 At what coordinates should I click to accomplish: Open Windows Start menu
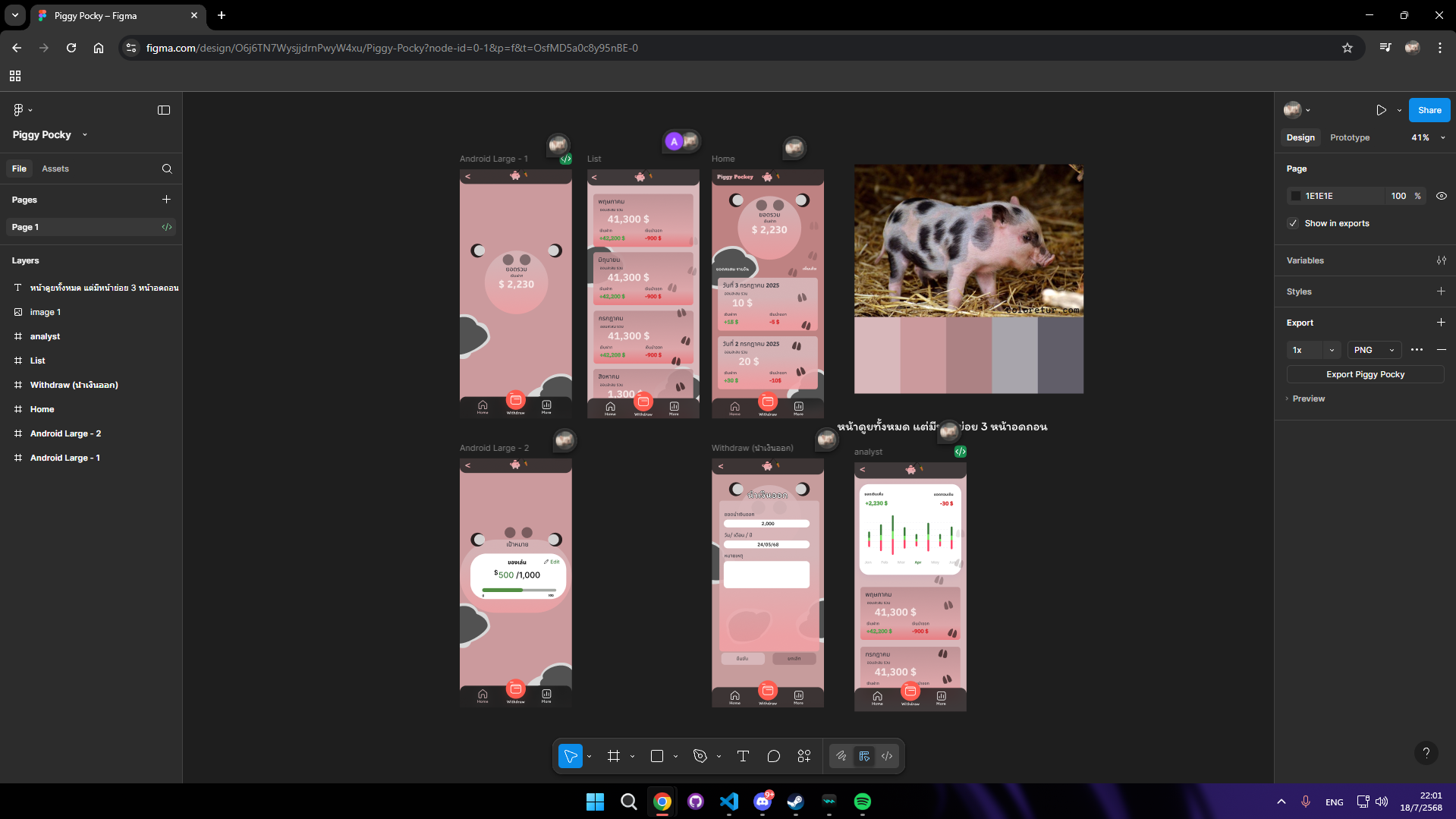tap(596, 802)
